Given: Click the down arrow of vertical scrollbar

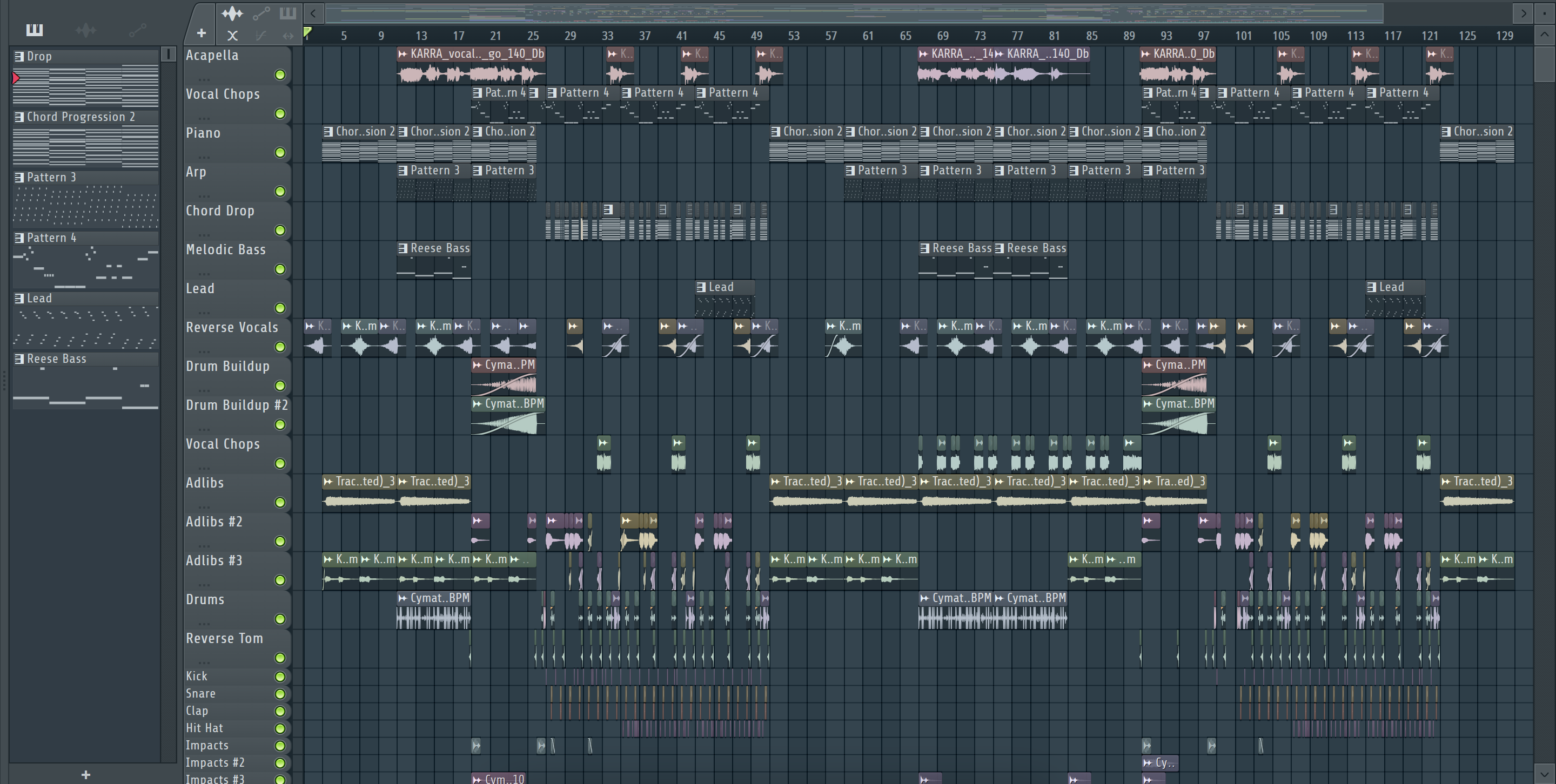Looking at the screenshot, I should point(1544,773).
